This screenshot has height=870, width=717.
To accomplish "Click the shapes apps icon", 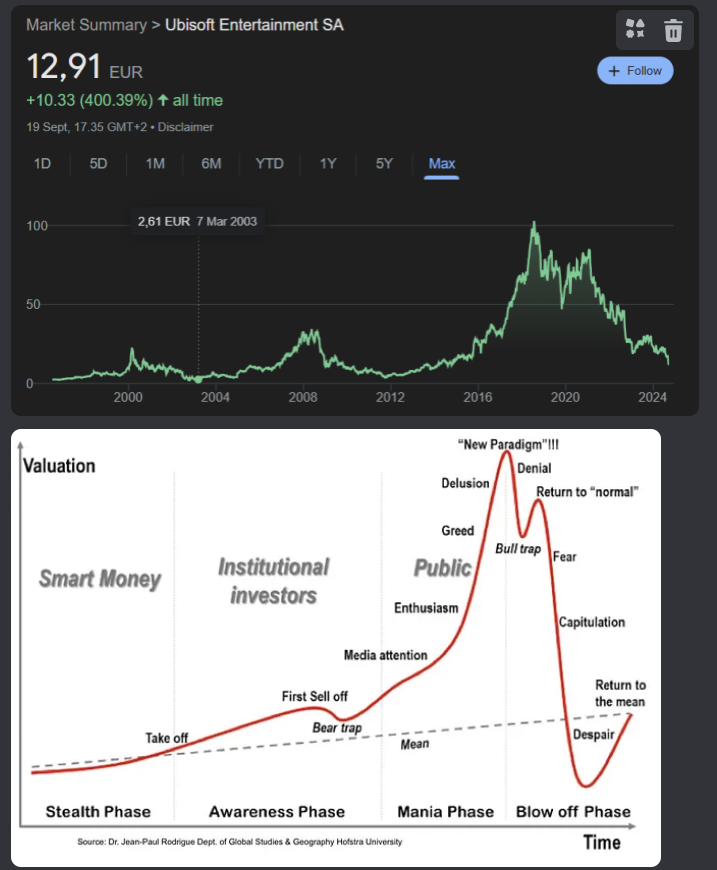I will pyautogui.click(x=635, y=30).
